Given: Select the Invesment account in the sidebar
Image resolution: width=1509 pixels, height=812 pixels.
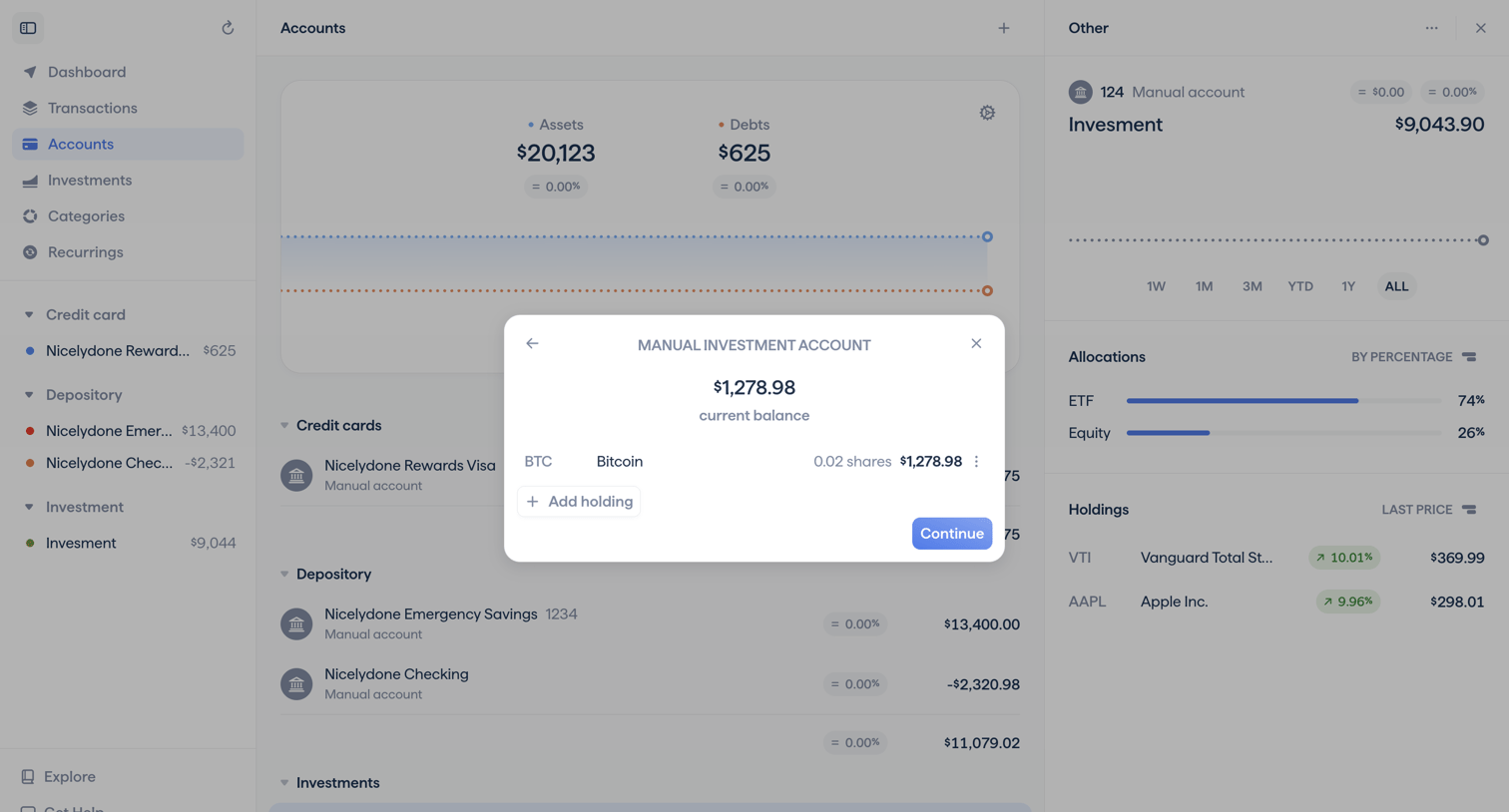Looking at the screenshot, I should pyautogui.click(x=128, y=543).
